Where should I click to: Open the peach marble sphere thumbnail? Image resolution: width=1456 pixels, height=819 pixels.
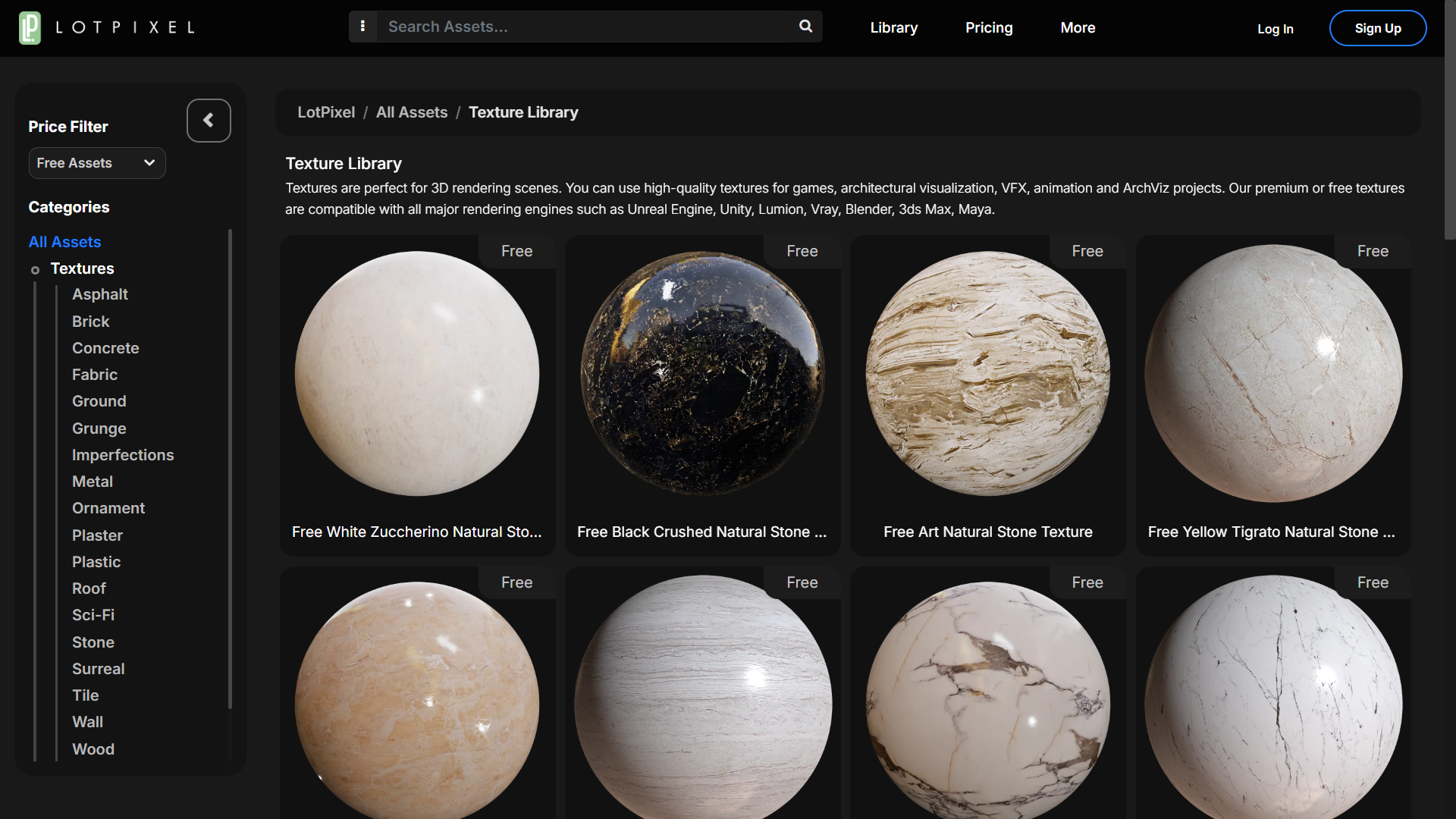point(417,701)
